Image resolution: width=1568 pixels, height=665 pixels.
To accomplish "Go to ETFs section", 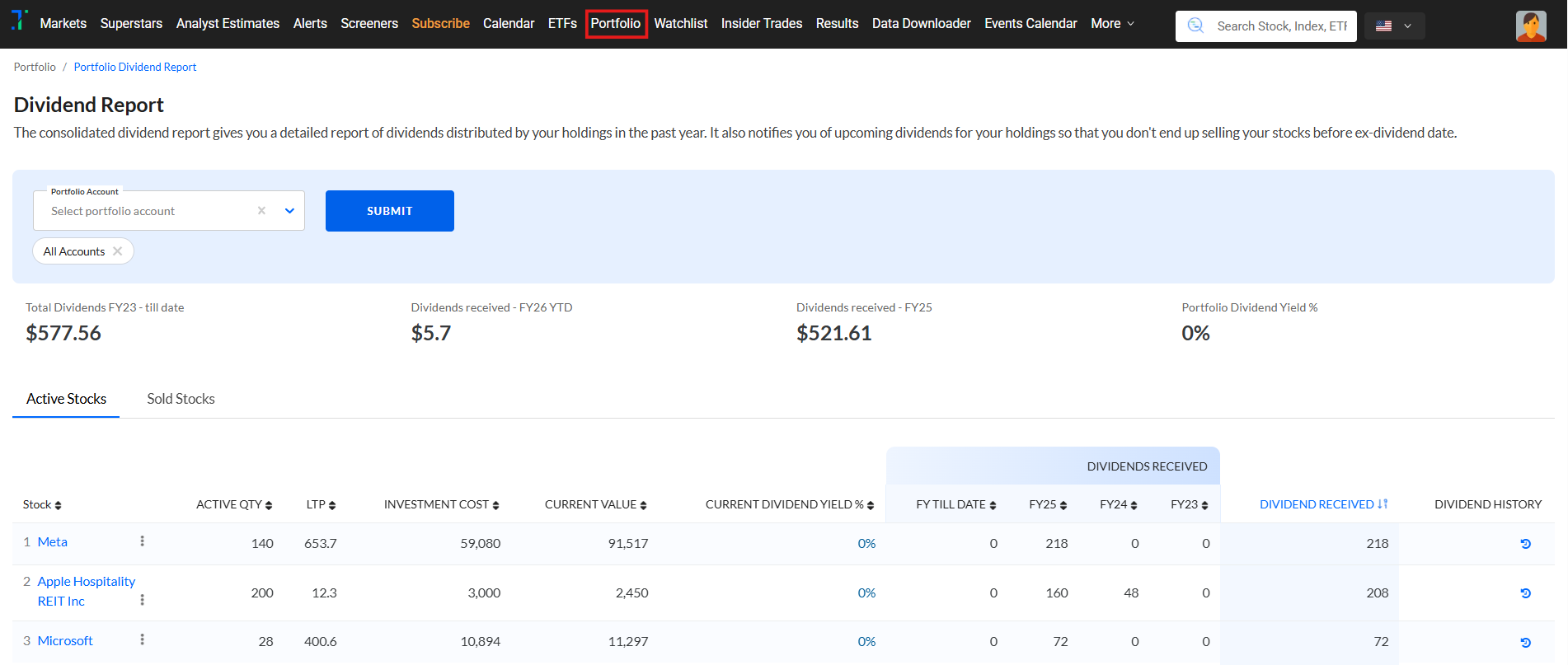I will tap(562, 24).
